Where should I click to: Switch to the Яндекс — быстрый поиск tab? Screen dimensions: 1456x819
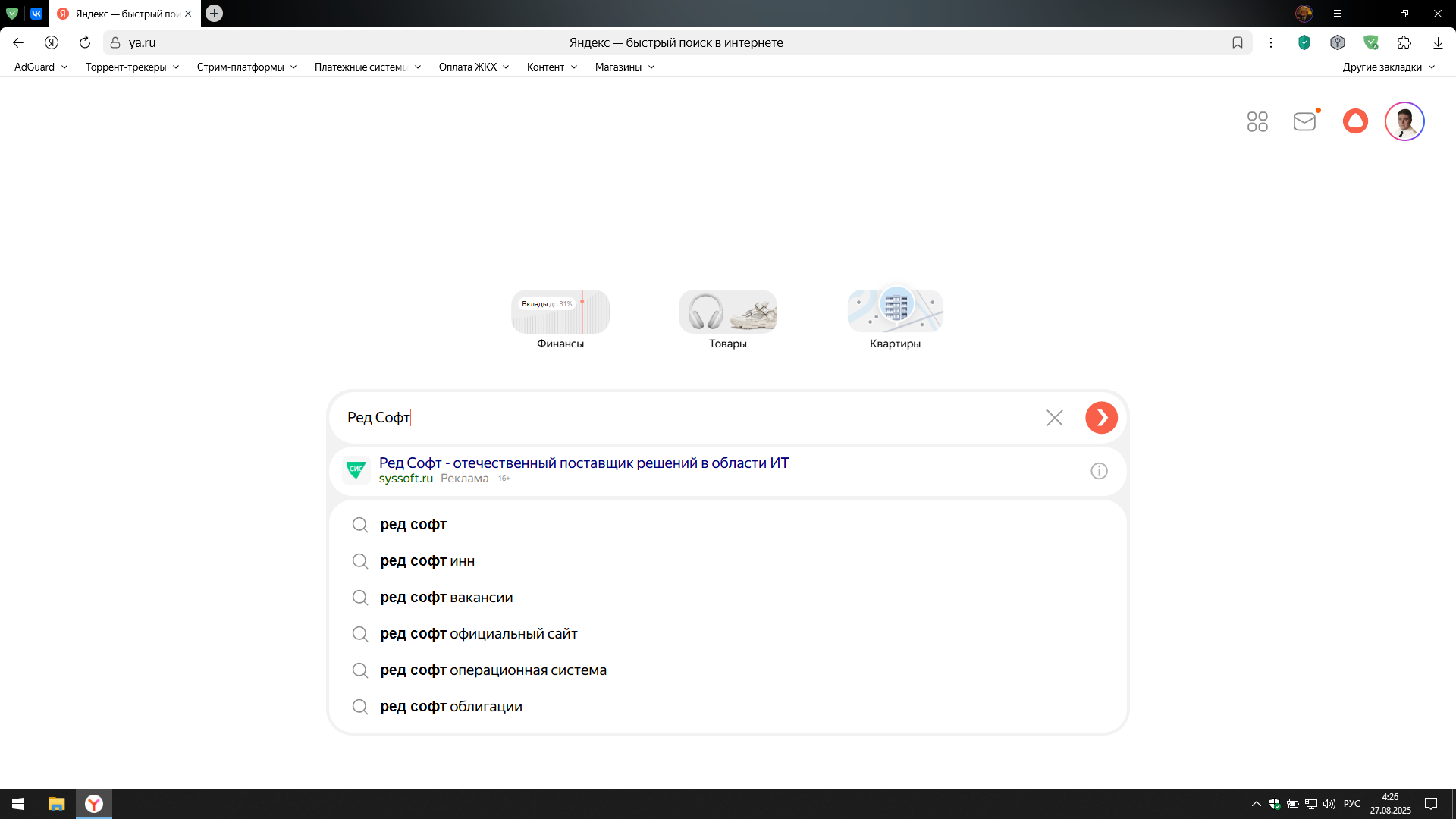click(121, 13)
